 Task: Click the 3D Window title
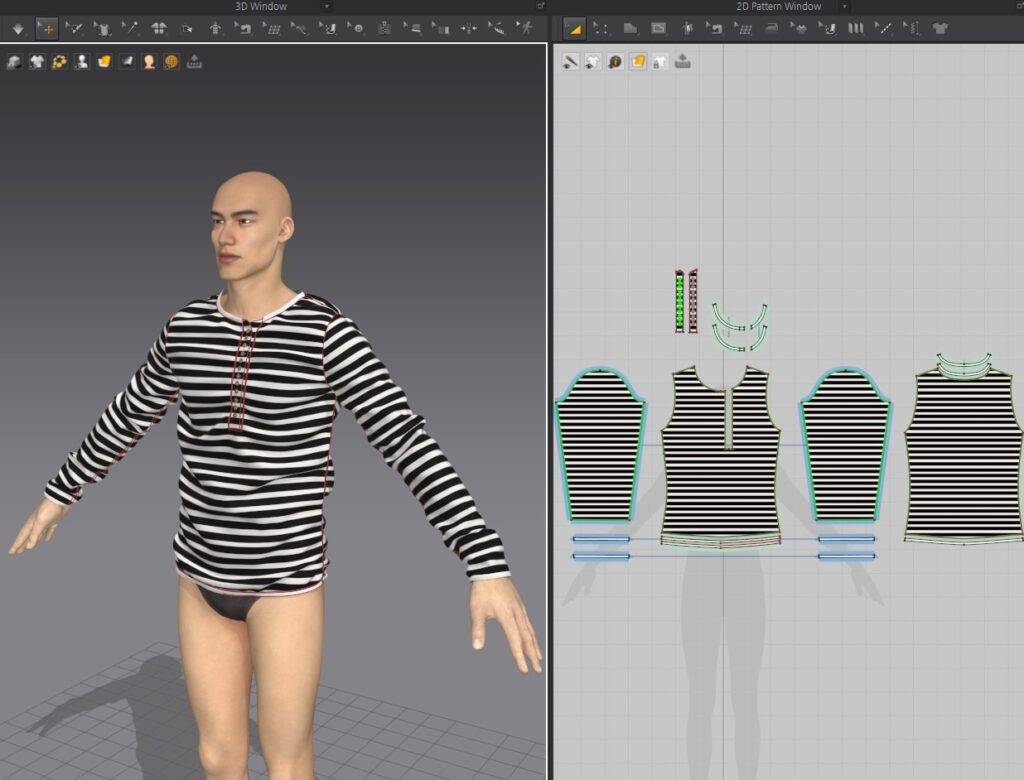260,6
